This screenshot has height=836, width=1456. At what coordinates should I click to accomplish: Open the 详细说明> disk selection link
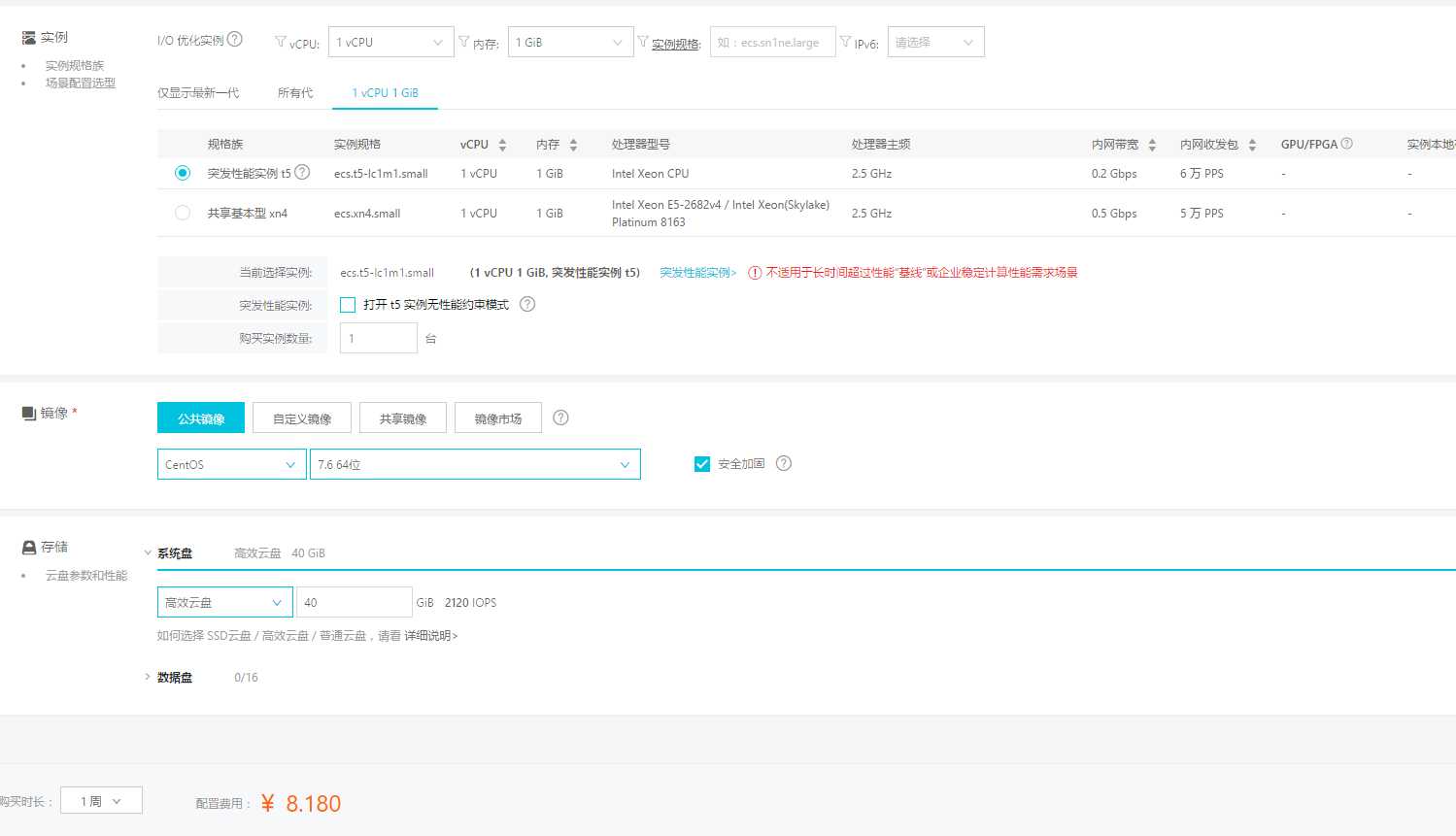point(431,636)
